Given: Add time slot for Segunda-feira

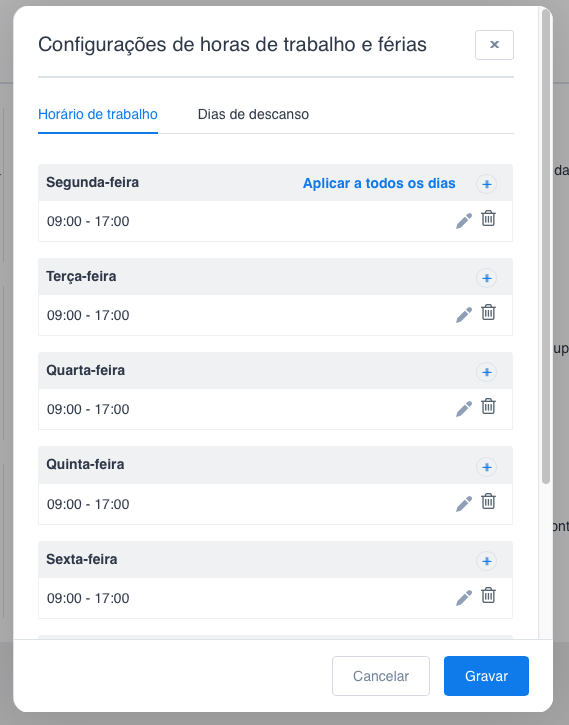Looking at the screenshot, I should (486, 184).
